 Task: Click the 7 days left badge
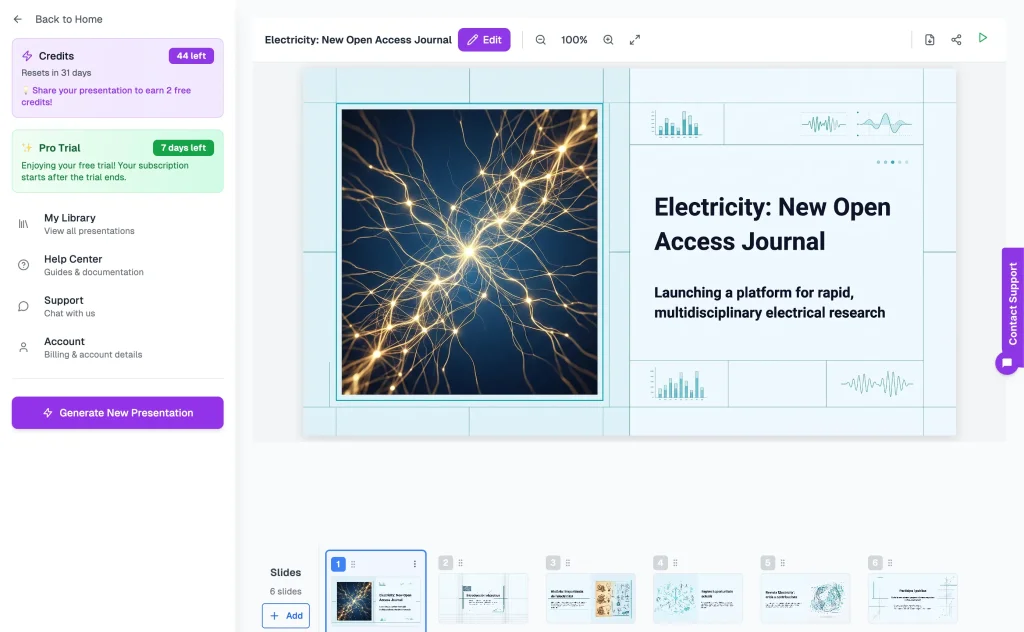(184, 148)
